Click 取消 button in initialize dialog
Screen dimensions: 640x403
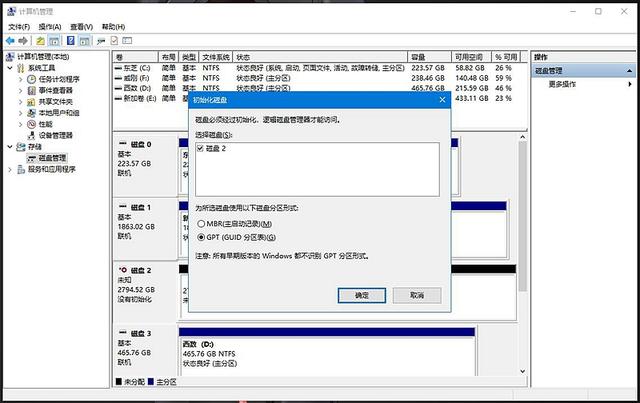pos(417,295)
